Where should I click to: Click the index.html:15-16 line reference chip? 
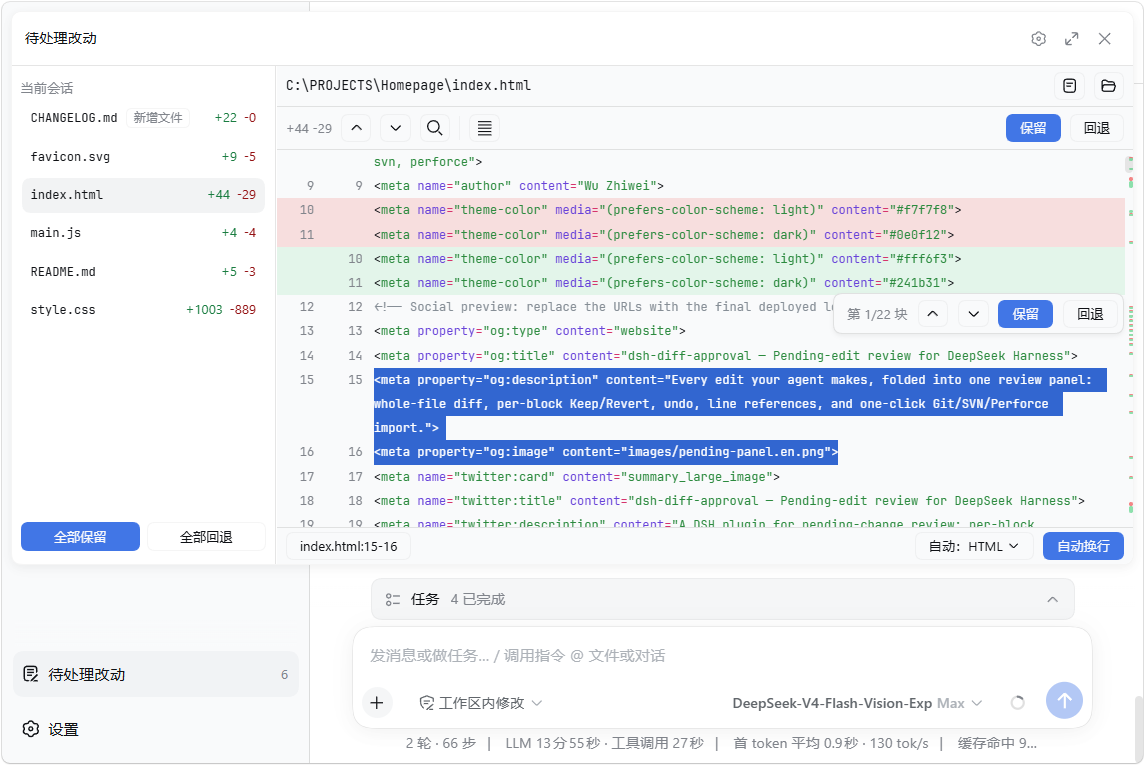tap(348, 546)
